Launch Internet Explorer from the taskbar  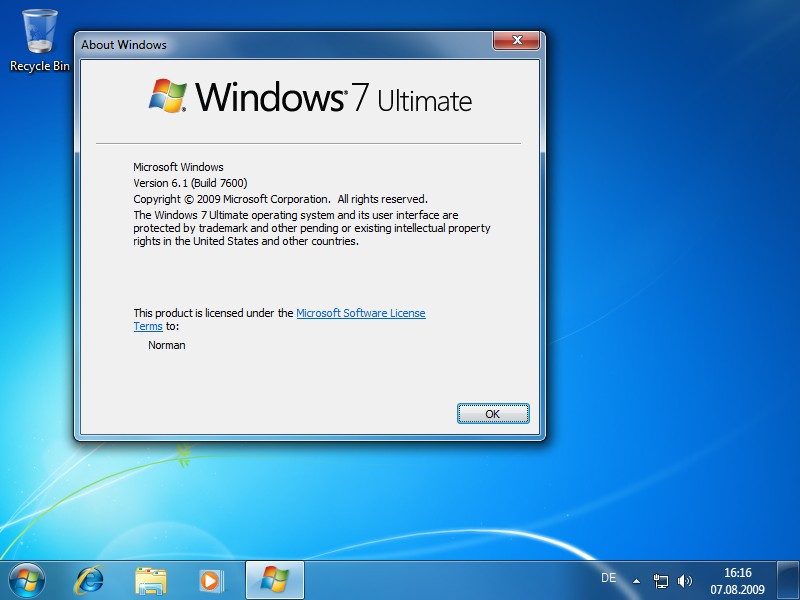[x=90, y=580]
